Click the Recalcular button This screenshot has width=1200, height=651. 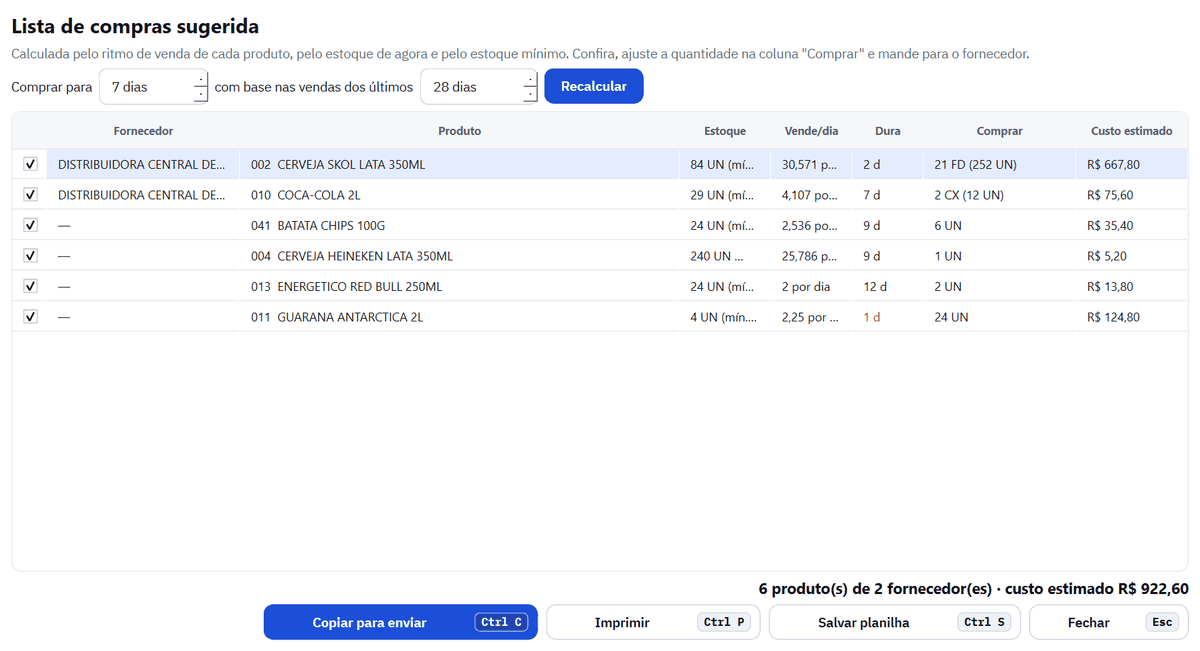(x=594, y=86)
